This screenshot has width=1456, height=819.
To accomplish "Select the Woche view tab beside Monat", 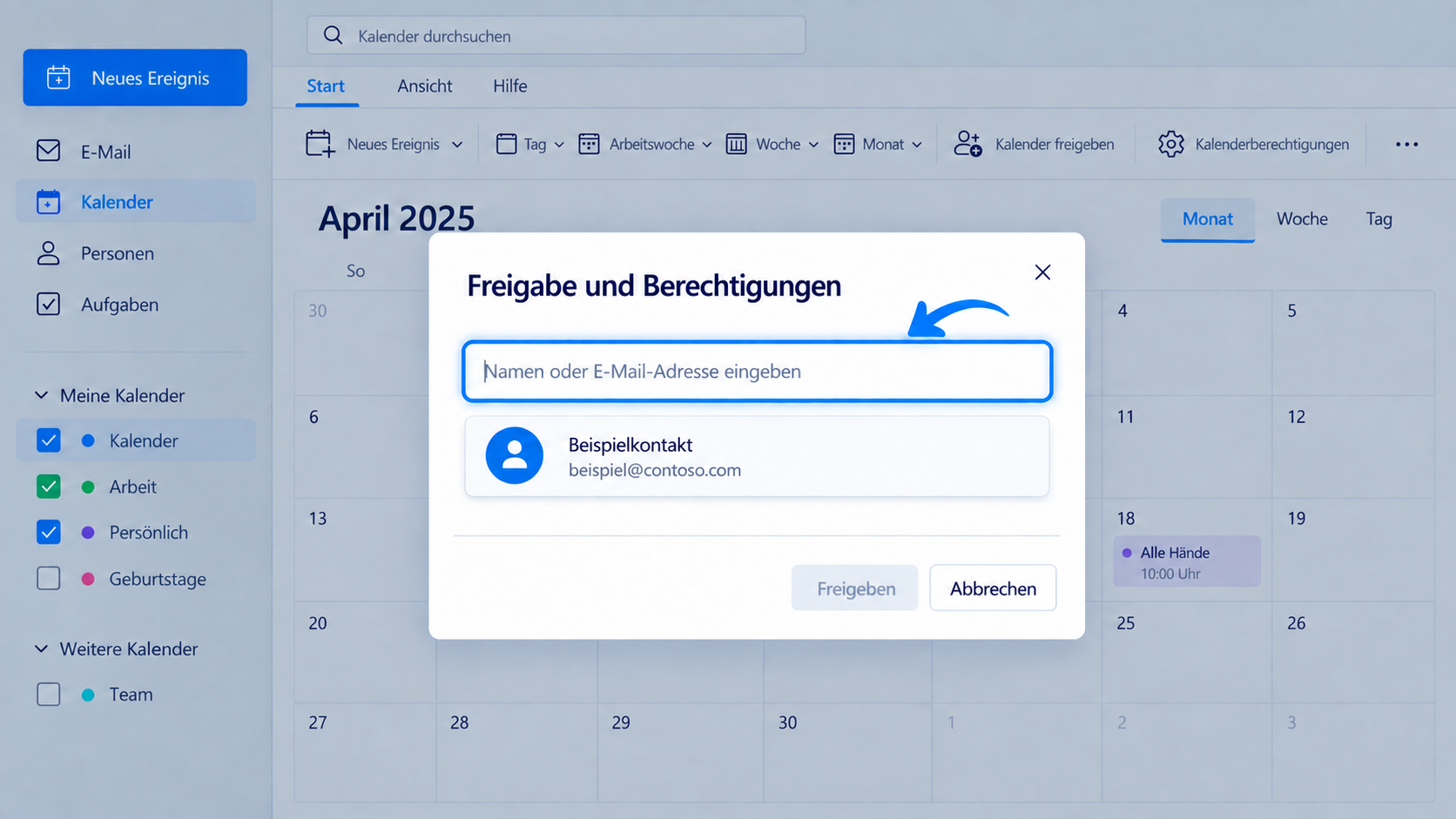I will pos(1302,218).
